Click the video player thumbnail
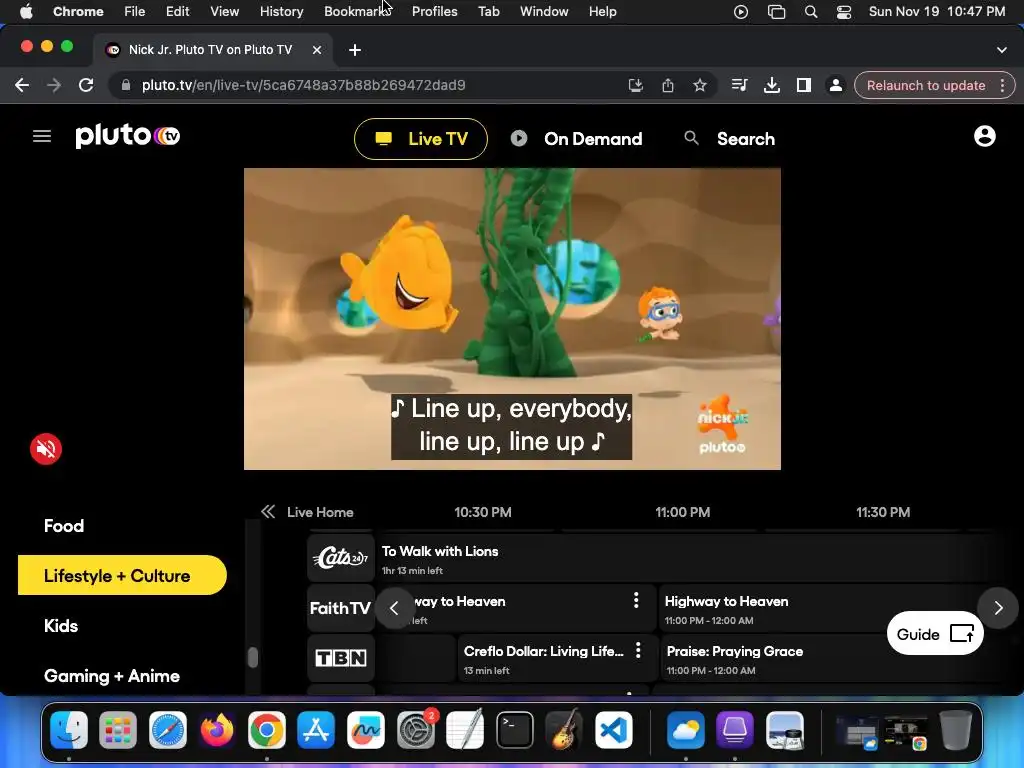1024x768 pixels. point(512,319)
